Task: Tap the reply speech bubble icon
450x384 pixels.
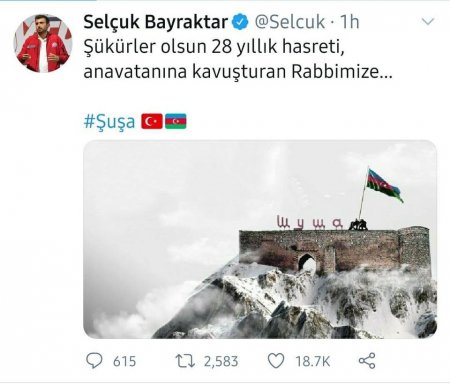Action: tap(94, 361)
